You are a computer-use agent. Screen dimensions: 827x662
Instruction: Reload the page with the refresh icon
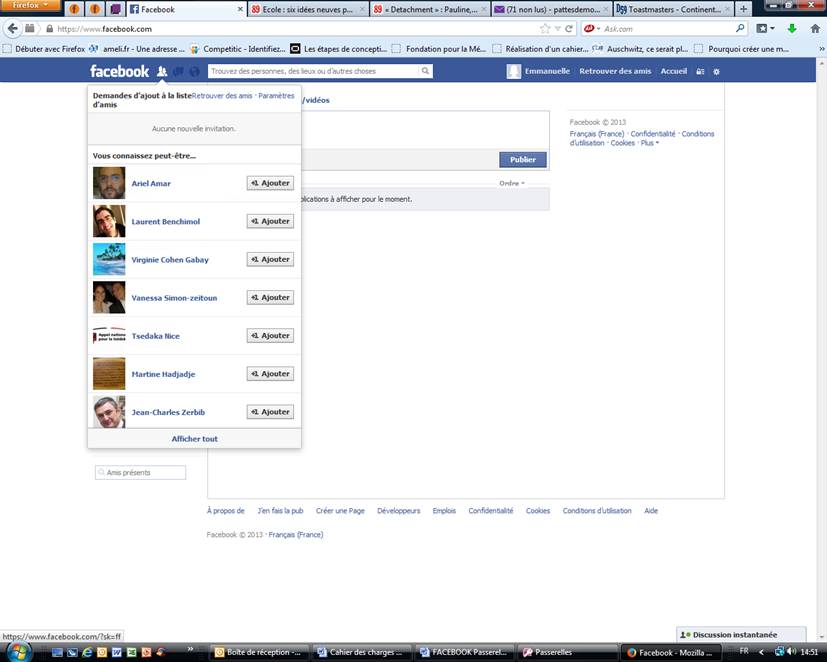tap(569, 28)
